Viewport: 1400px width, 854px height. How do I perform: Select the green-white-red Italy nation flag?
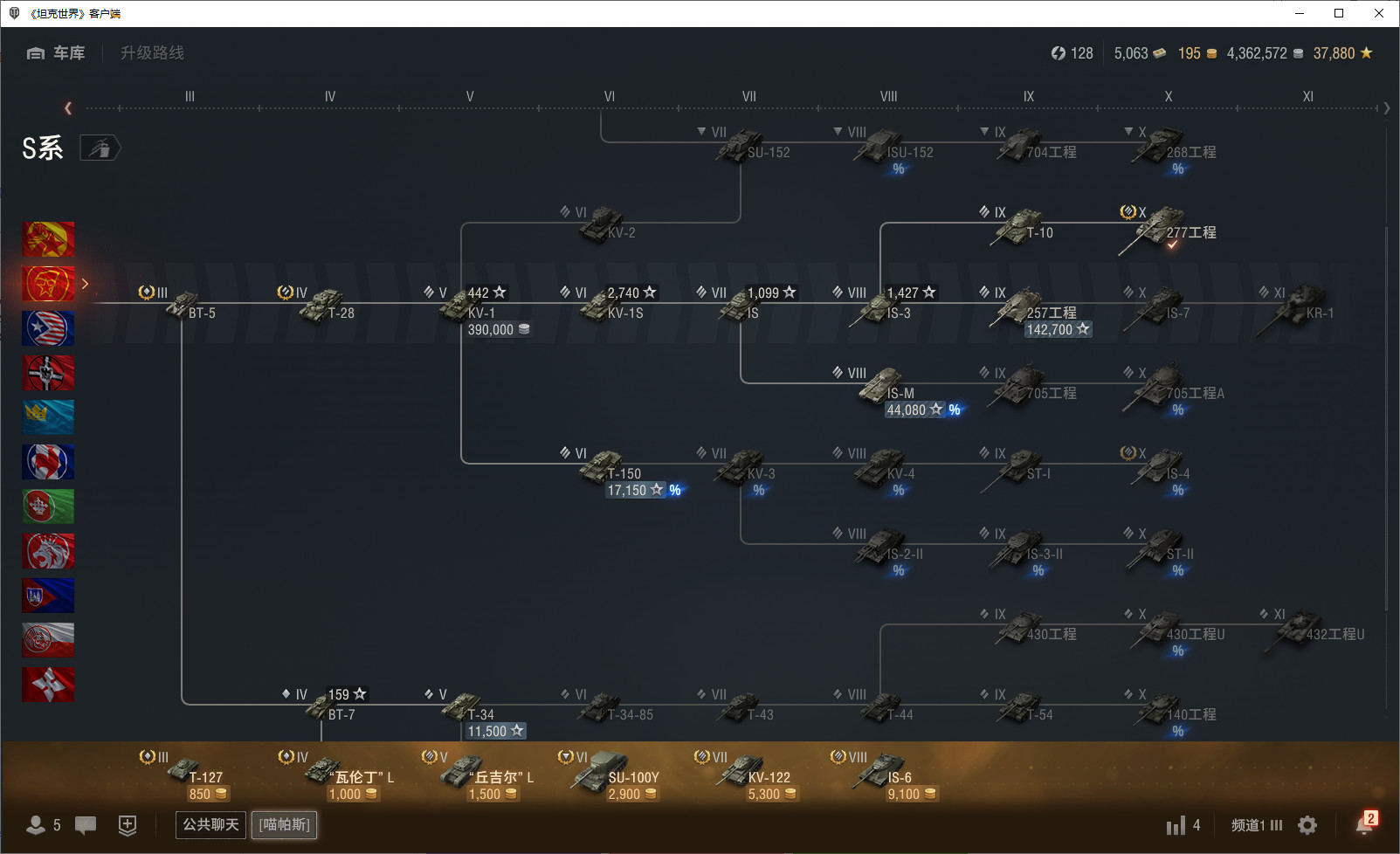click(x=48, y=506)
